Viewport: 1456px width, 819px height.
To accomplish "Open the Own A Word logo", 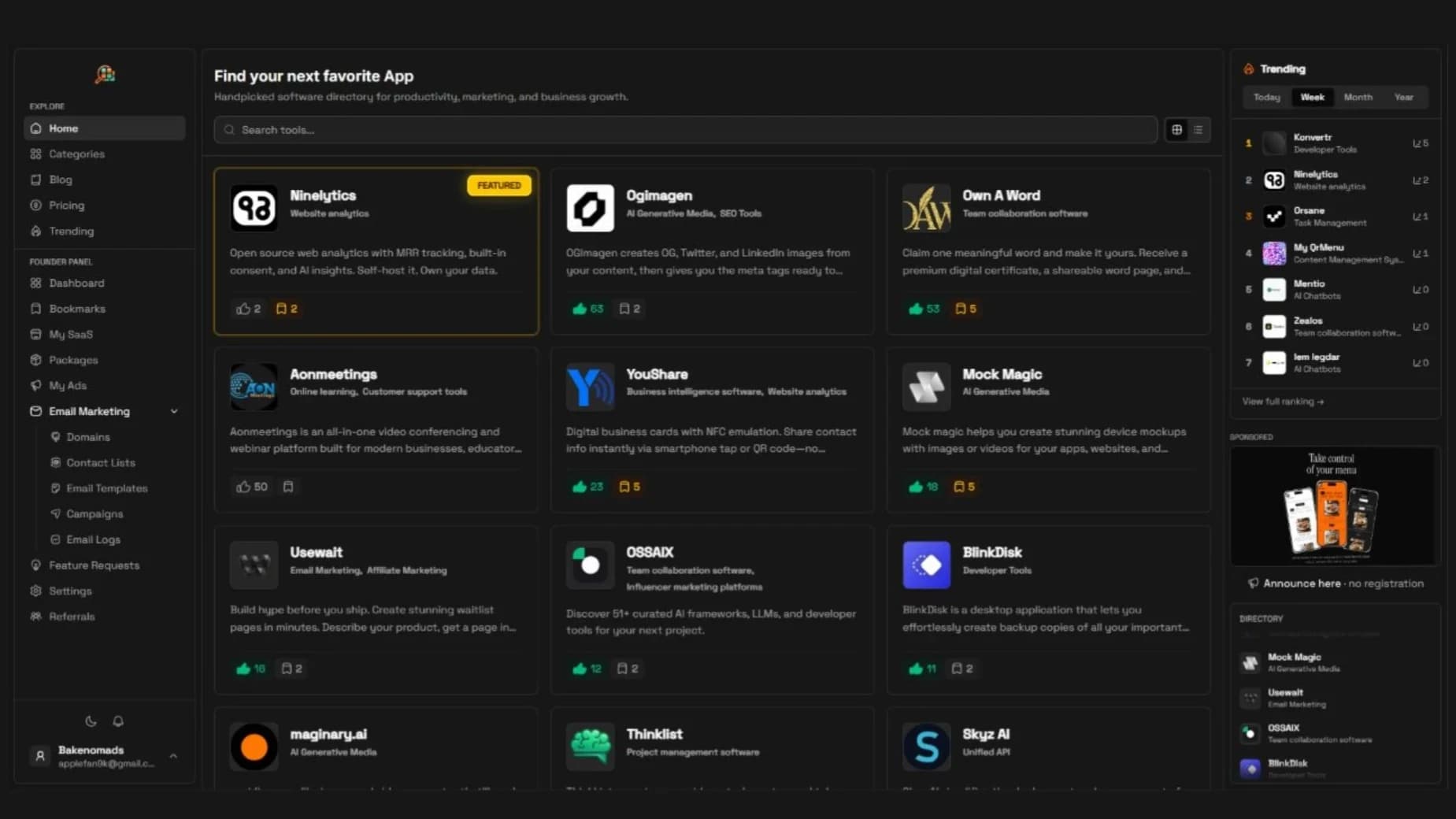I will 926,208.
